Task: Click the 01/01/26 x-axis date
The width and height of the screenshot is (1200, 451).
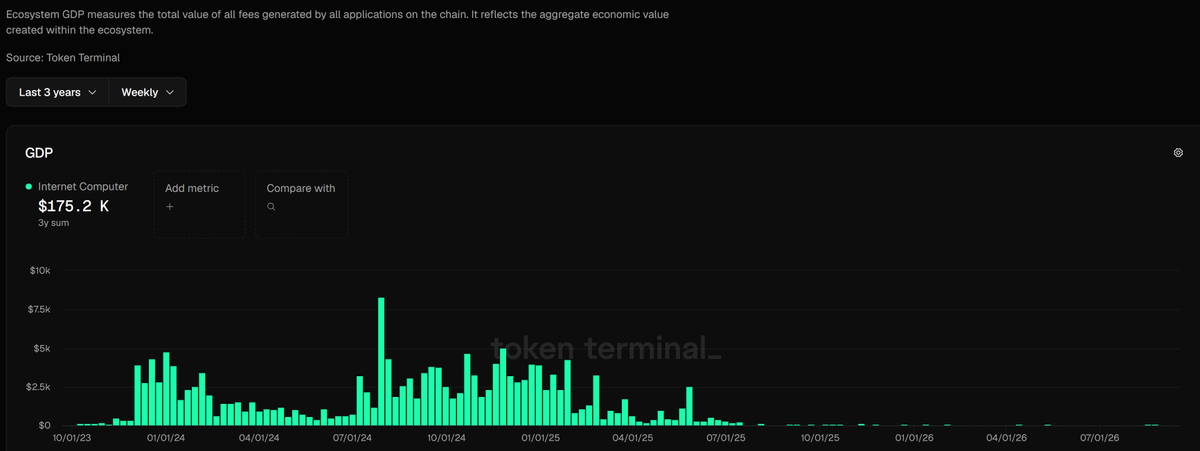Action: coord(914,438)
